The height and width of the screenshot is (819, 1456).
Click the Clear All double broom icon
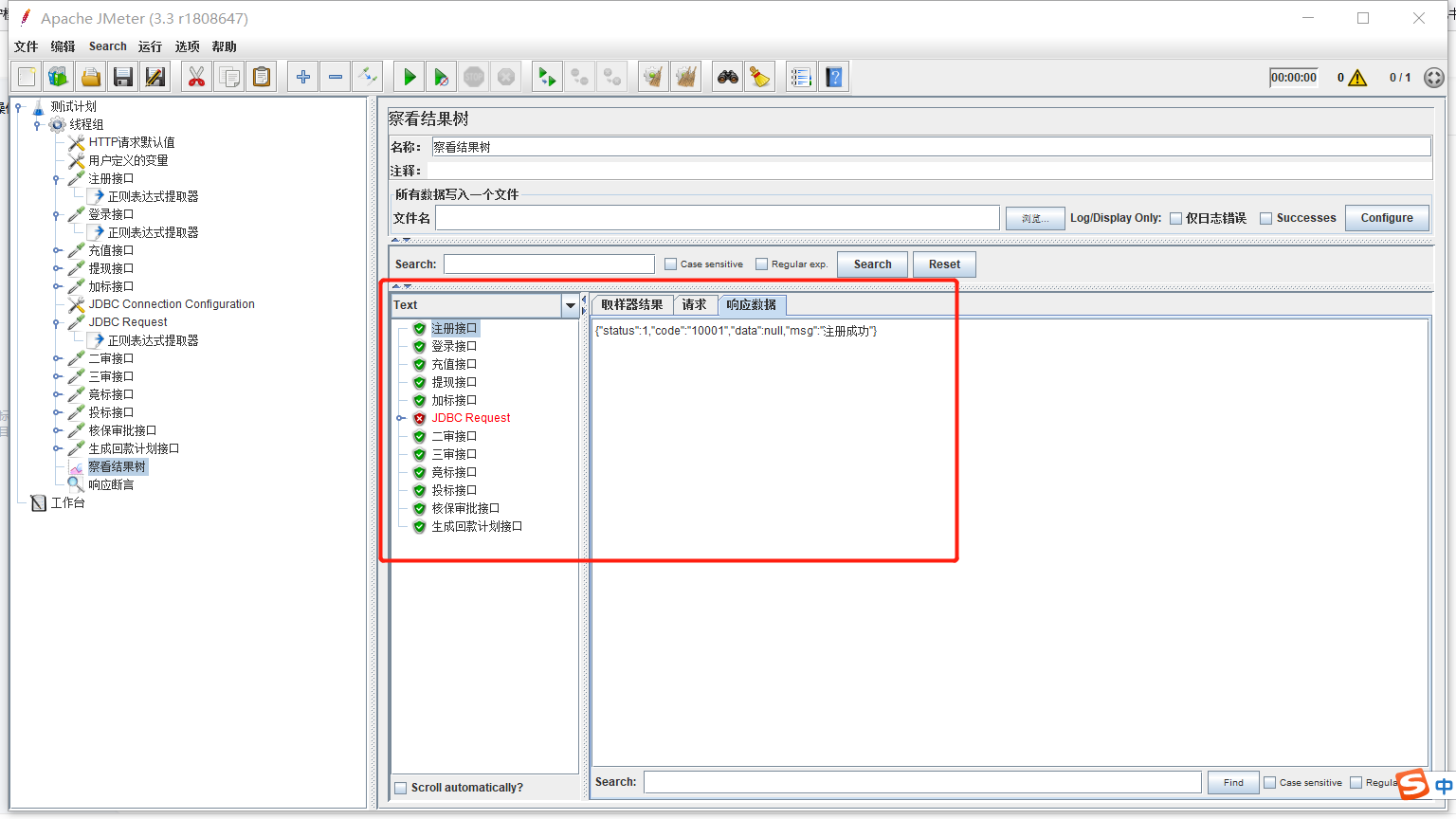pyautogui.click(x=685, y=77)
